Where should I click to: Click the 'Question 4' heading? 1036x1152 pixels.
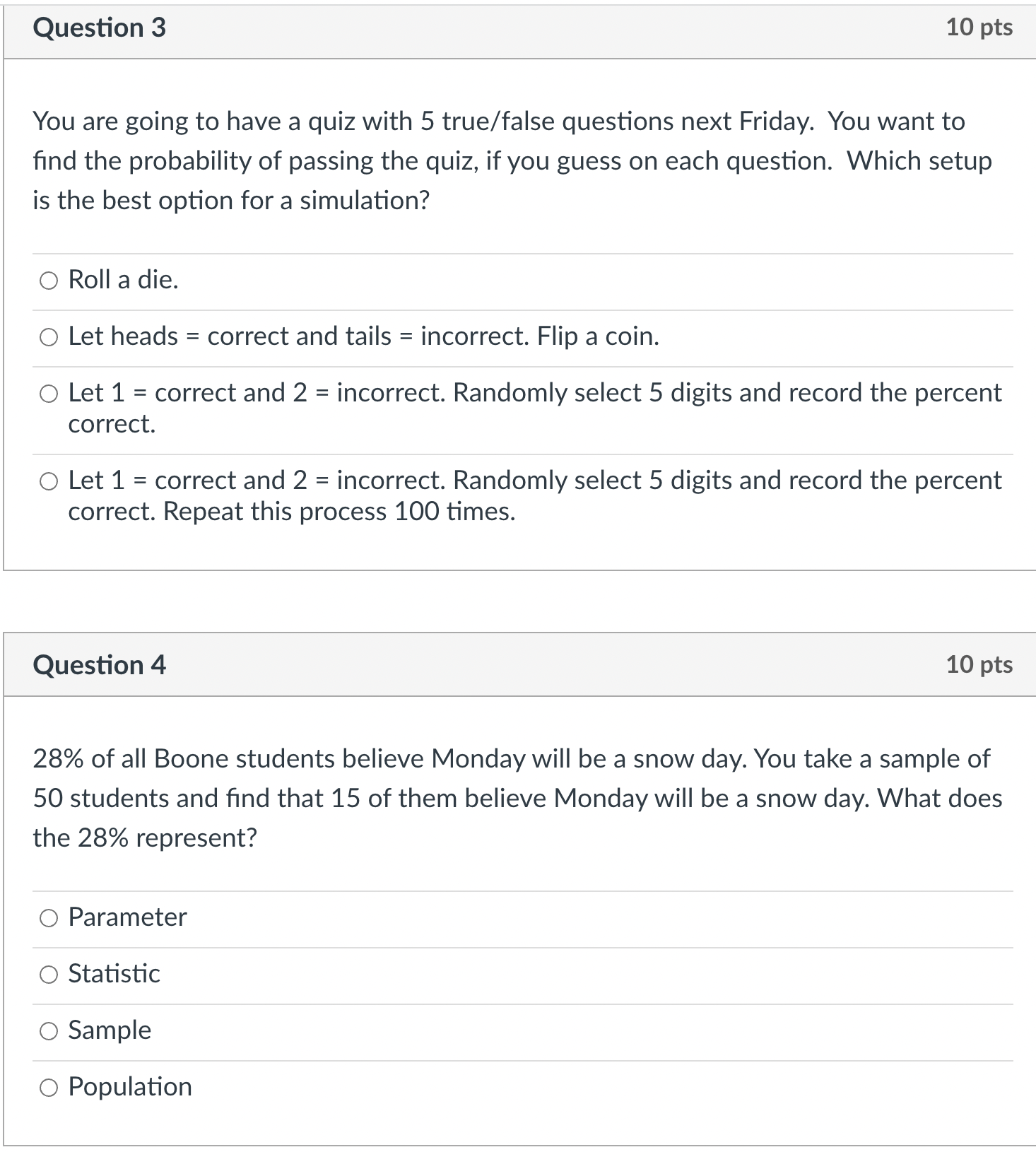click(100, 665)
